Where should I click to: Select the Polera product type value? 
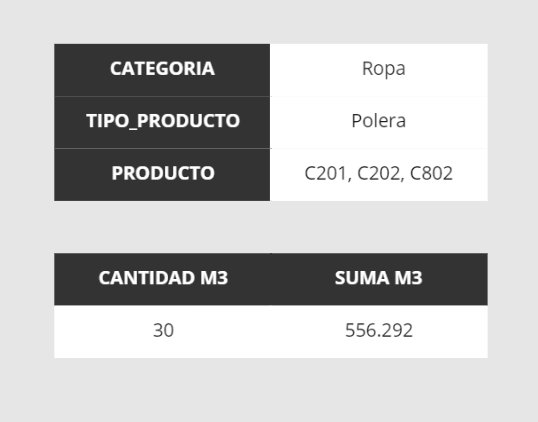coord(378,121)
